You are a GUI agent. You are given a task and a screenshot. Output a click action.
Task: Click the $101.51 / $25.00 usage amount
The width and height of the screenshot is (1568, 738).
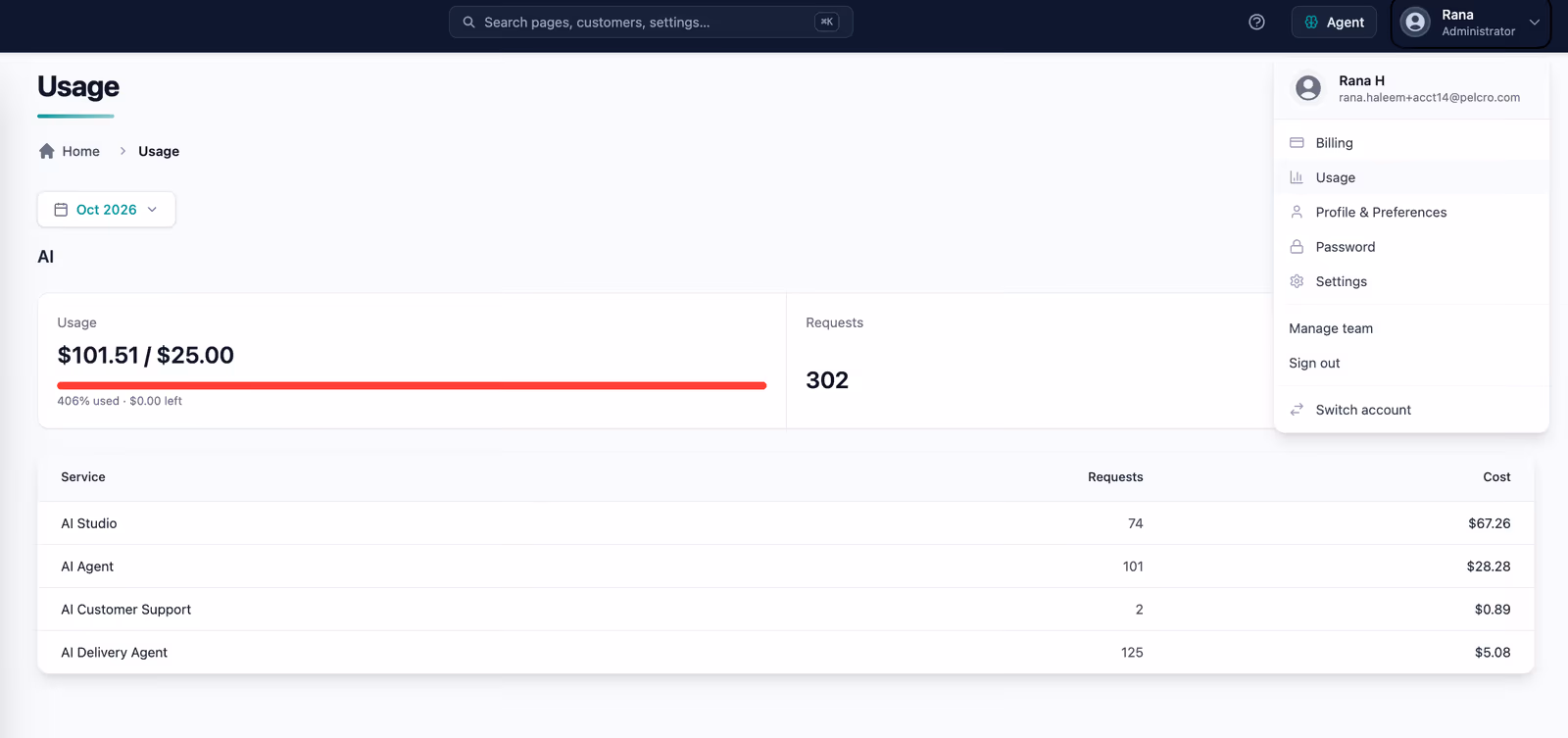146,355
